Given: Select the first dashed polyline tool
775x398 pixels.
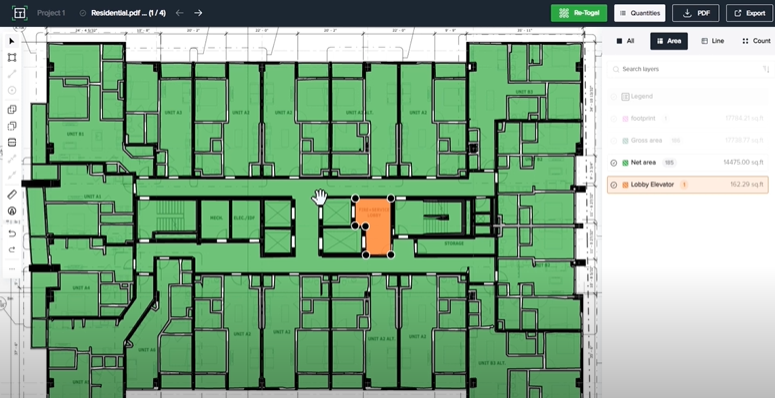Looking at the screenshot, I should [x=12, y=159].
